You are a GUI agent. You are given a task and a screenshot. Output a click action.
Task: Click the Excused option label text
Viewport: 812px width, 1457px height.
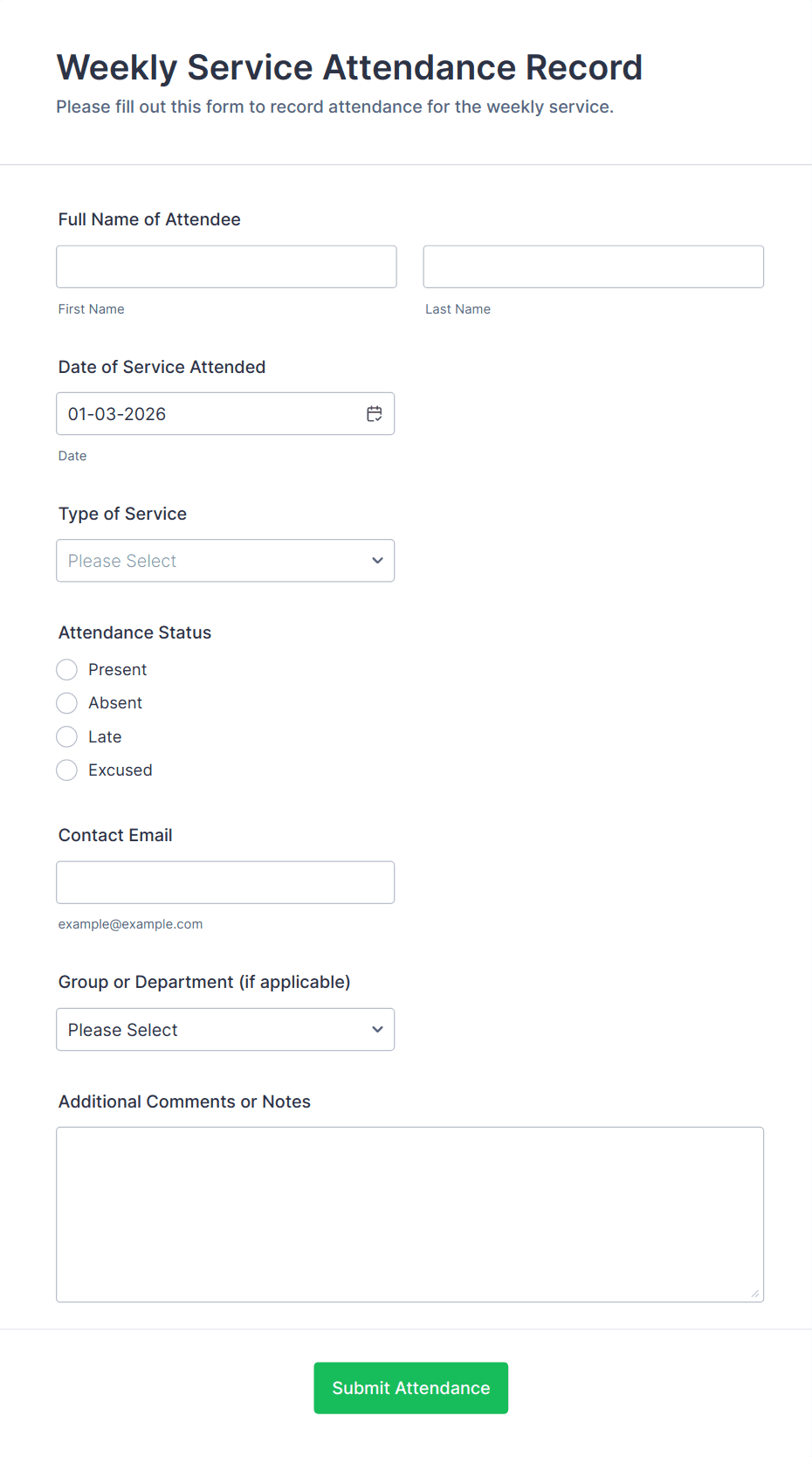[x=120, y=770]
